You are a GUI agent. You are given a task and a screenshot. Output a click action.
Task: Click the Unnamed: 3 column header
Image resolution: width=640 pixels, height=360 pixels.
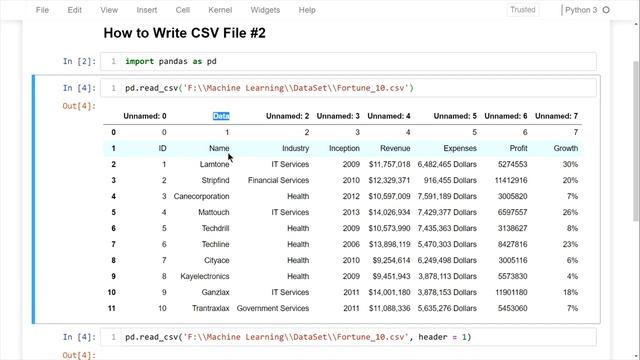(x=338, y=116)
